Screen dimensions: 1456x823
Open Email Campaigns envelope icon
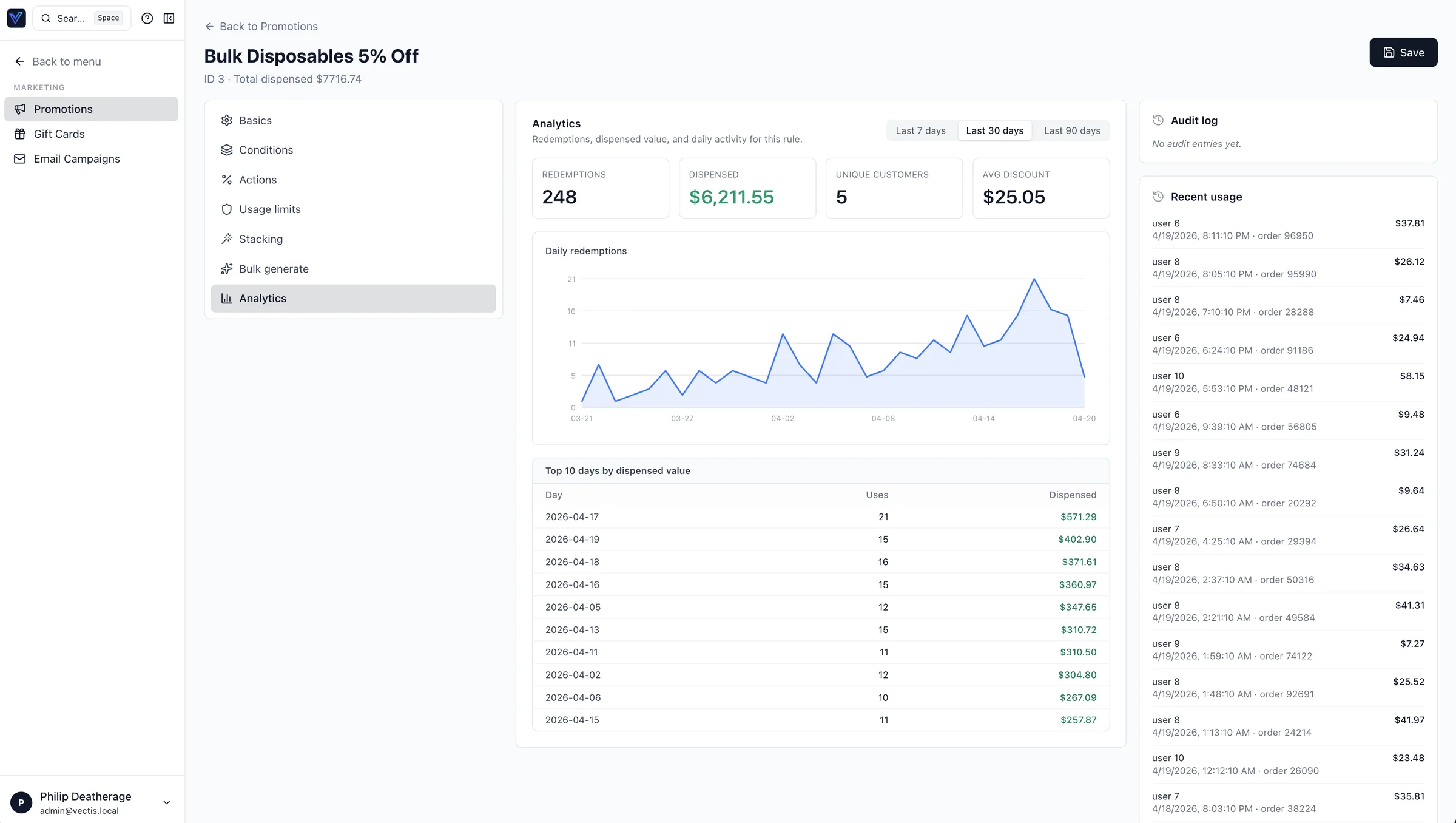[x=19, y=158]
